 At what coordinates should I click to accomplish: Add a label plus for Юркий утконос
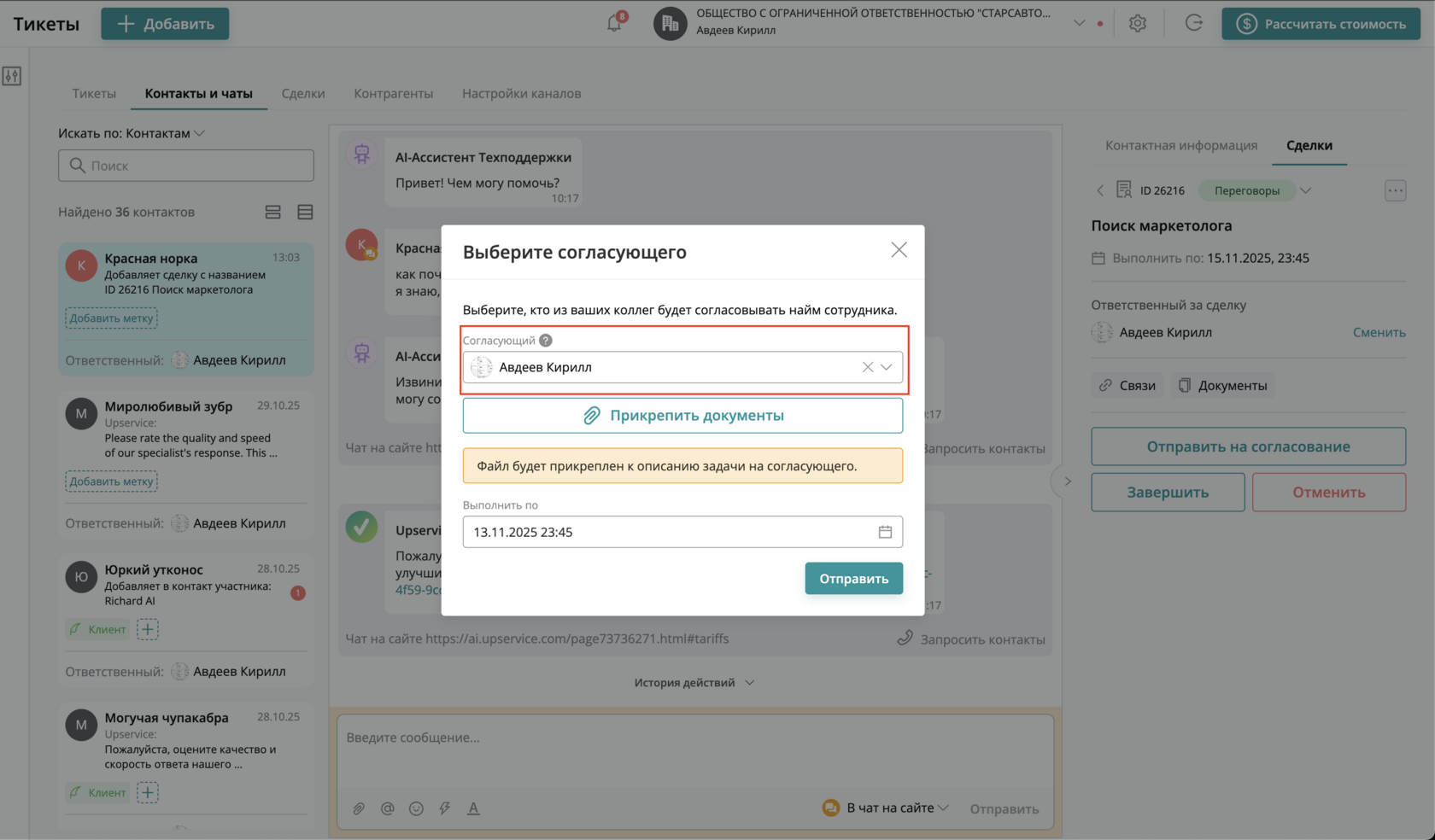[x=147, y=629]
